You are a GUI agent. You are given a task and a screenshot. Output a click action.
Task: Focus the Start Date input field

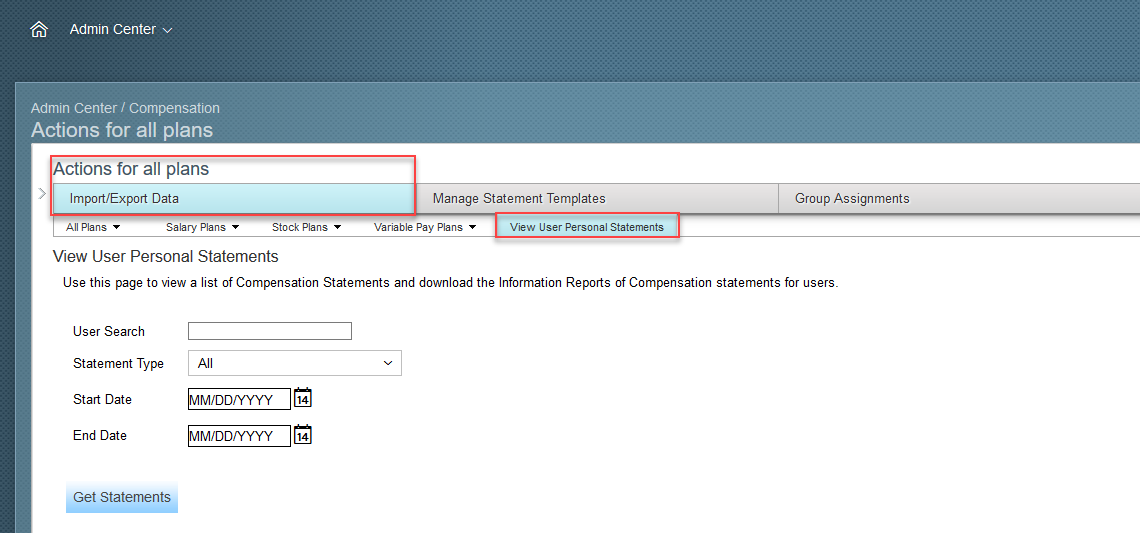click(x=239, y=398)
